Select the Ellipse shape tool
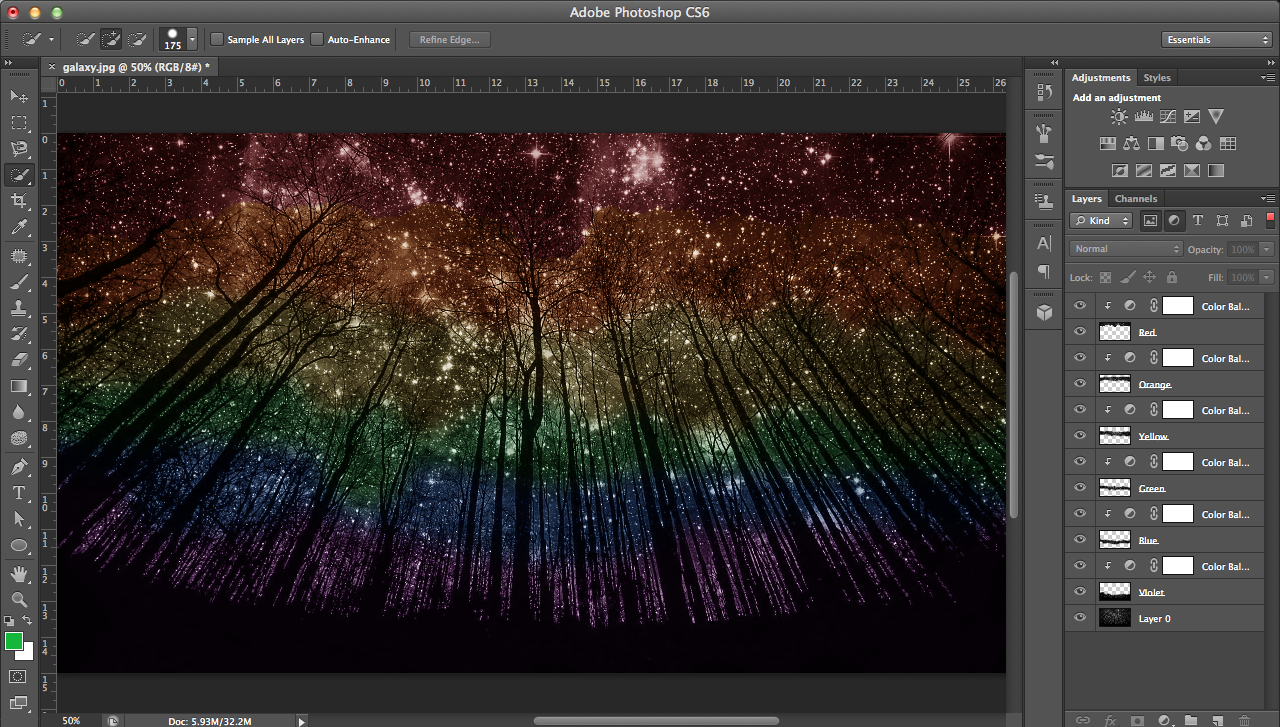Viewport: 1280px width, 727px height. (19, 545)
